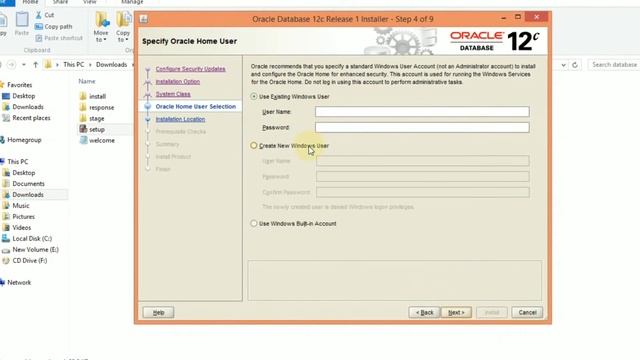Focus the existing user User Name field
Image resolution: width=640 pixels, height=360 pixels.
pos(422,111)
